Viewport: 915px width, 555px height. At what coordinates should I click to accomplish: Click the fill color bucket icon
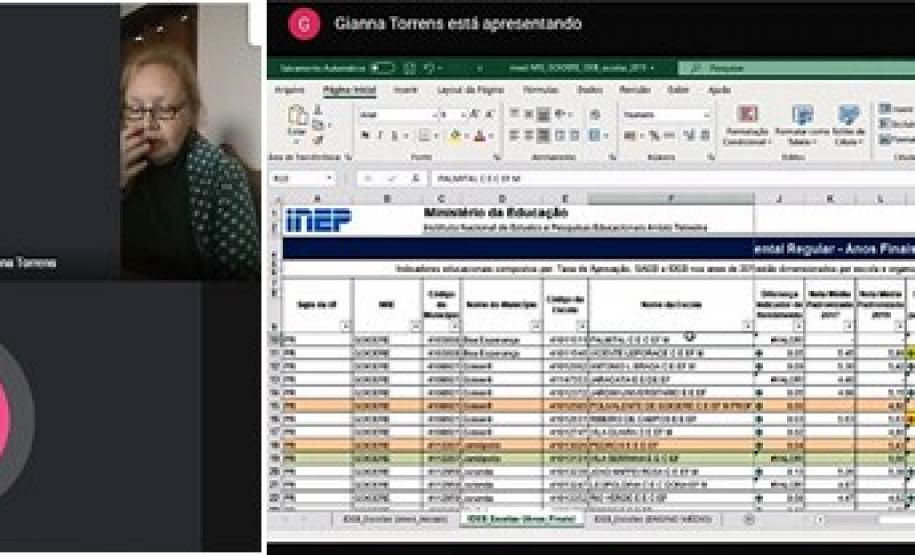click(456, 136)
